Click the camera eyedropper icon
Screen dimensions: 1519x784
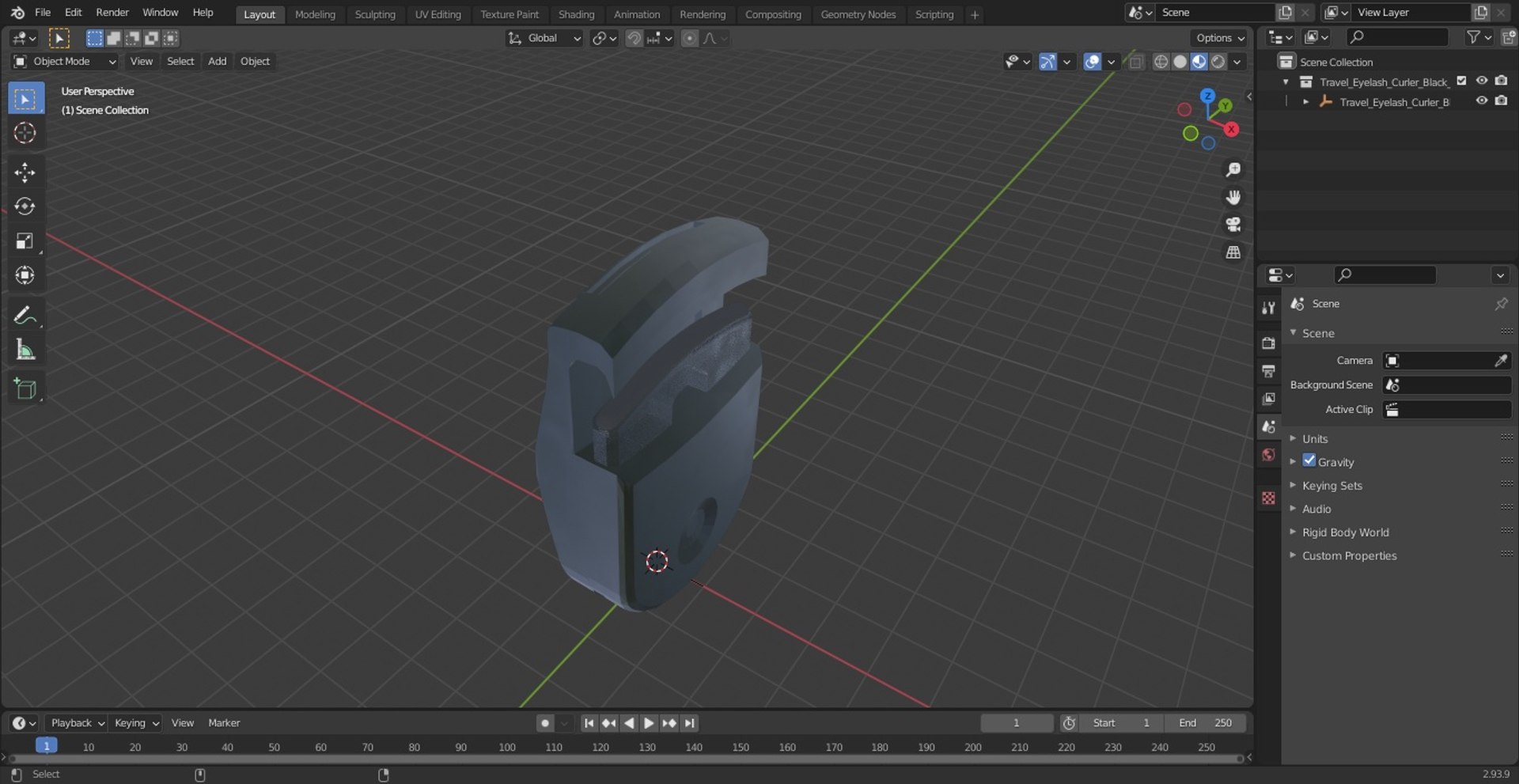point(1501,361)
